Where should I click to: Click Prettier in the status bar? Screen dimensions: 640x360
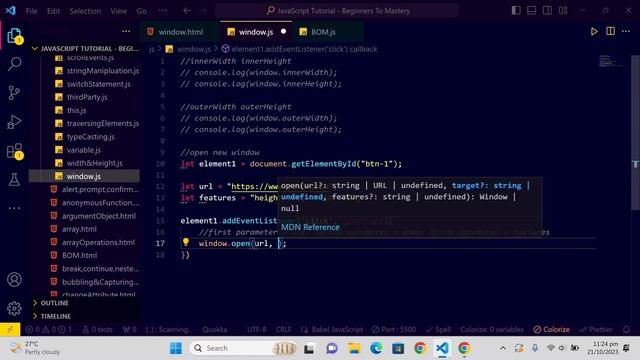tap(596, 329)
